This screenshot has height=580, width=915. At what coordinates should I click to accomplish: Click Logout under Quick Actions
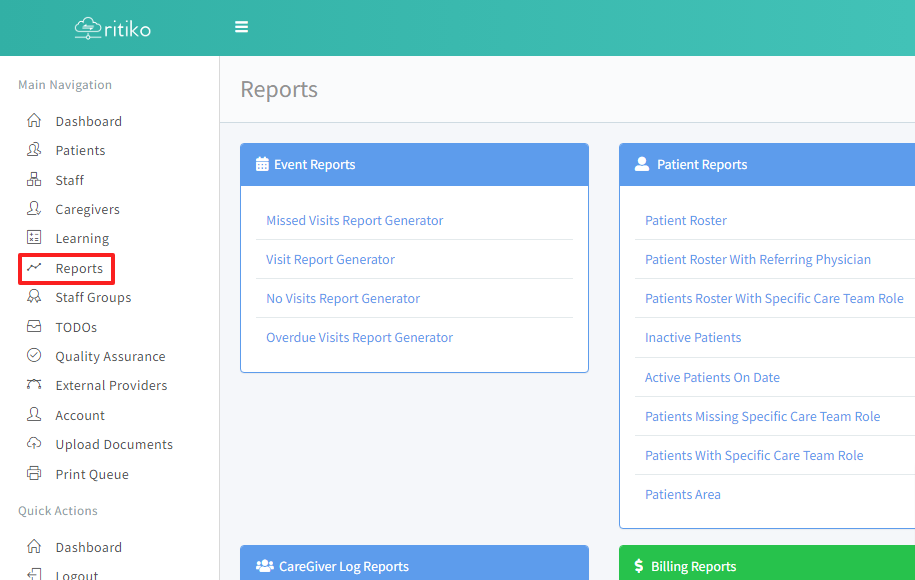pos(77,575)
